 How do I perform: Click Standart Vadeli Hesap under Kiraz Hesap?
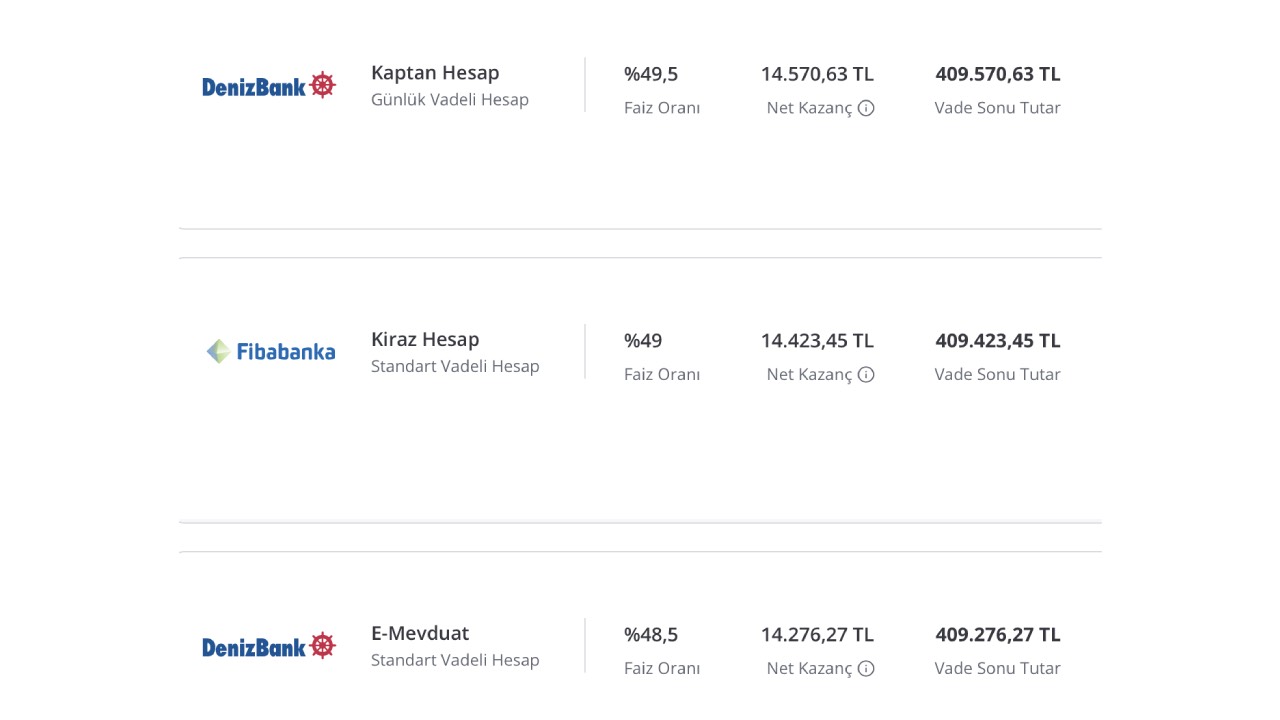[x=455, y=366]
